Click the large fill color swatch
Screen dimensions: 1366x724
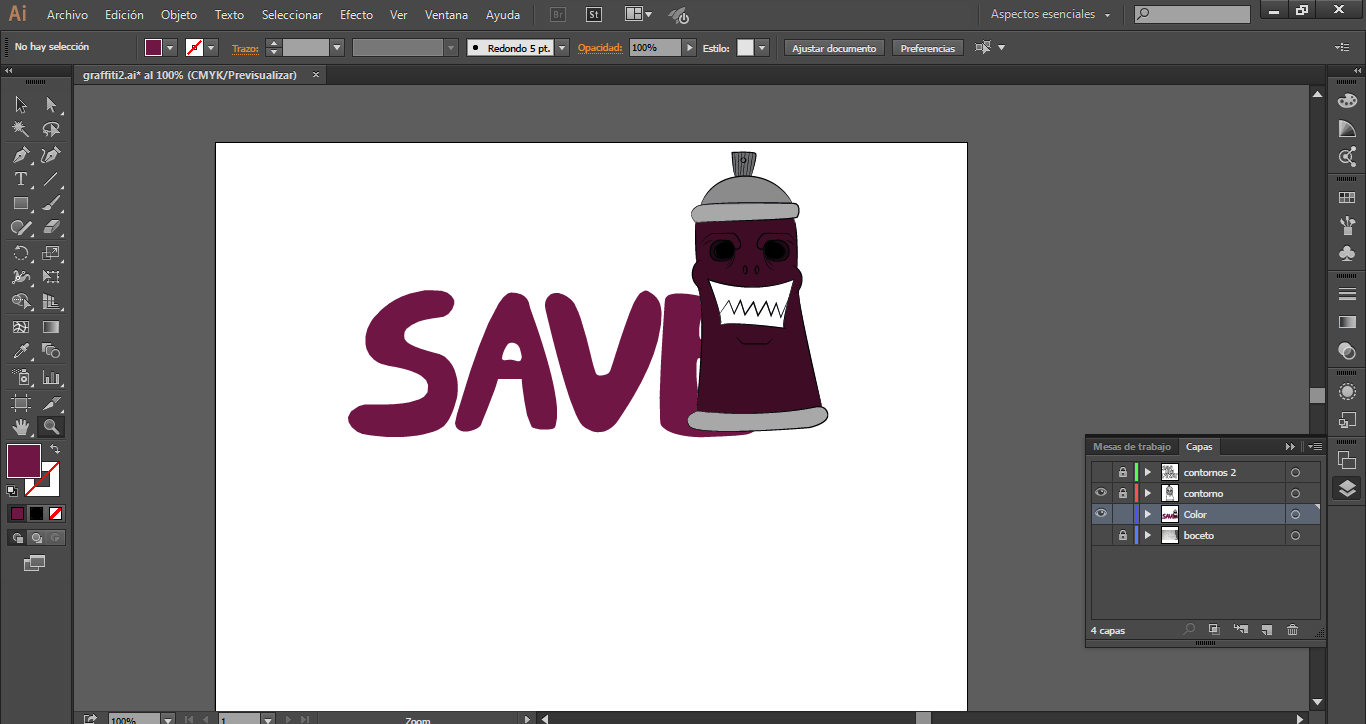[x=24, y=461]
